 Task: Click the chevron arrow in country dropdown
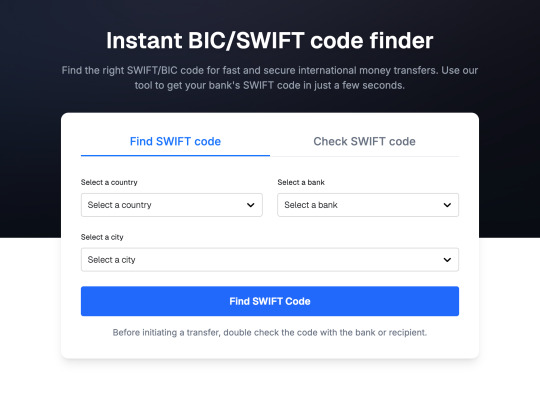251,205
